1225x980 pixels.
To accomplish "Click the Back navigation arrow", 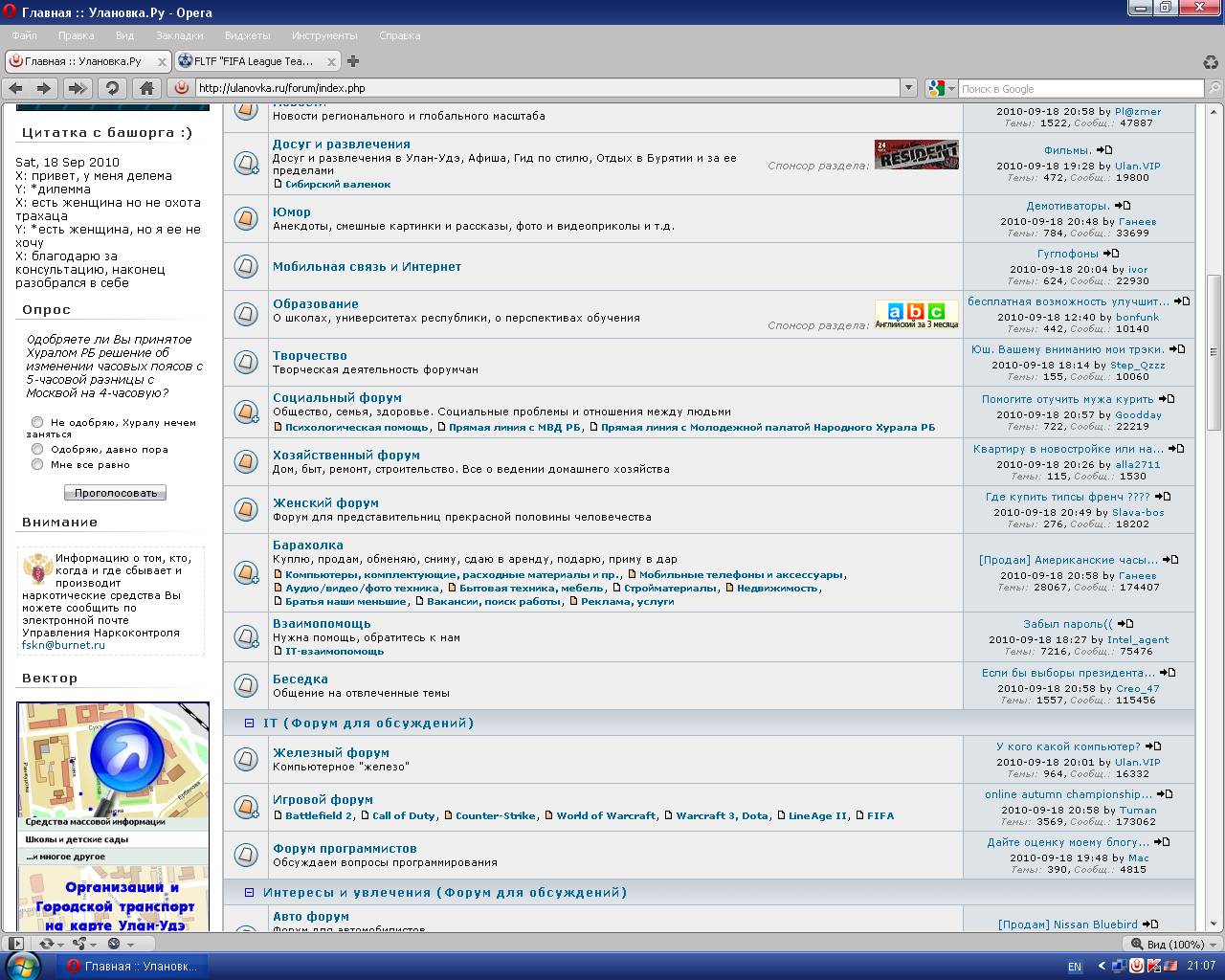I will (15, 88).
